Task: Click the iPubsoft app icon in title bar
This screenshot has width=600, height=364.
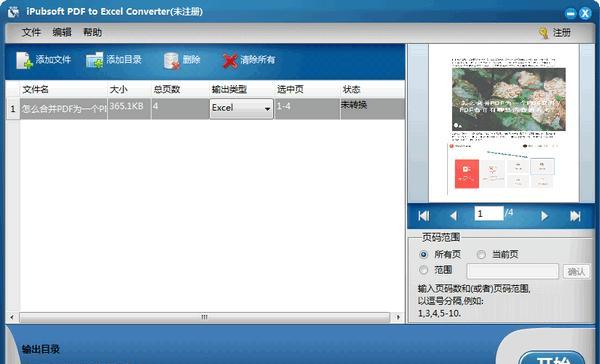Action: (x=13, y=12)
